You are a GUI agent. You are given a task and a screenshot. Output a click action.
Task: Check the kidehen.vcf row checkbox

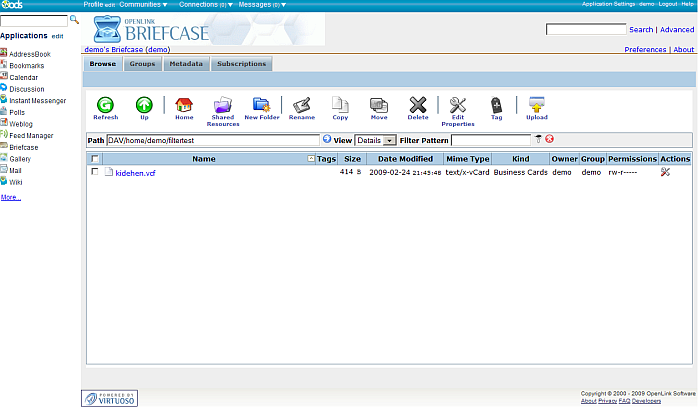coord(95,172)
